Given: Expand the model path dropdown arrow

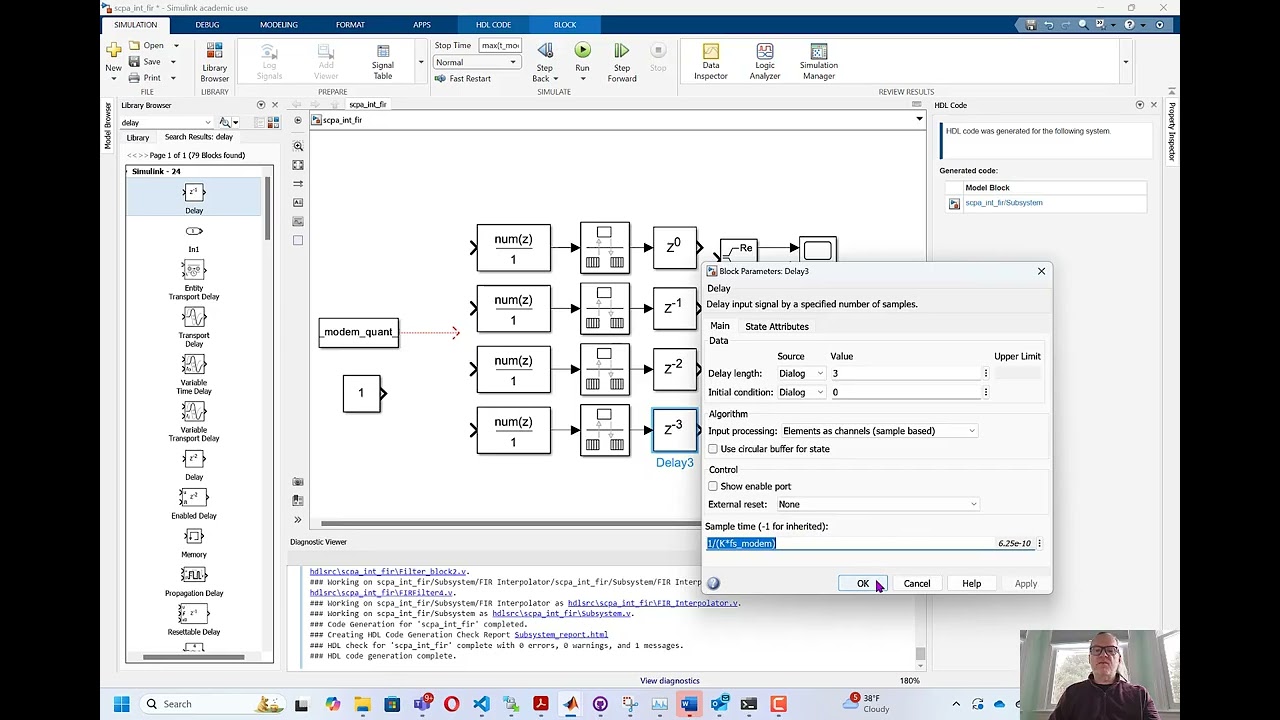Looking at the screenshot, I should (x=919, y=120).
